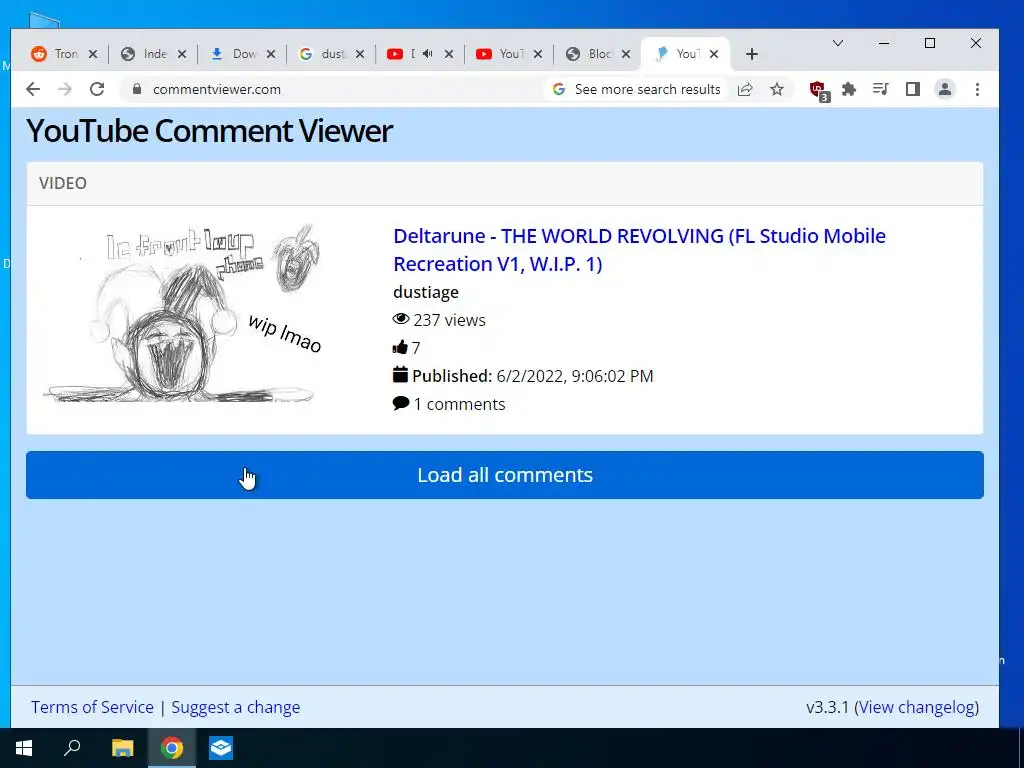Switch to the YouTube tab playing audio
Screen dimensions: 1024x768
pyautogui.click(x=402, y=54)
